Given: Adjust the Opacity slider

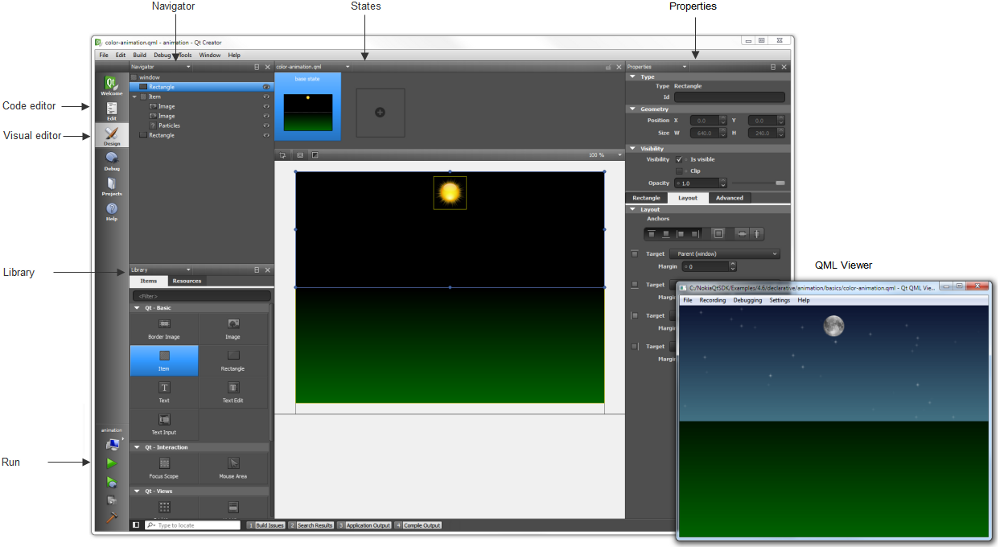Looking at the screenshot, I should click(780, 183).
